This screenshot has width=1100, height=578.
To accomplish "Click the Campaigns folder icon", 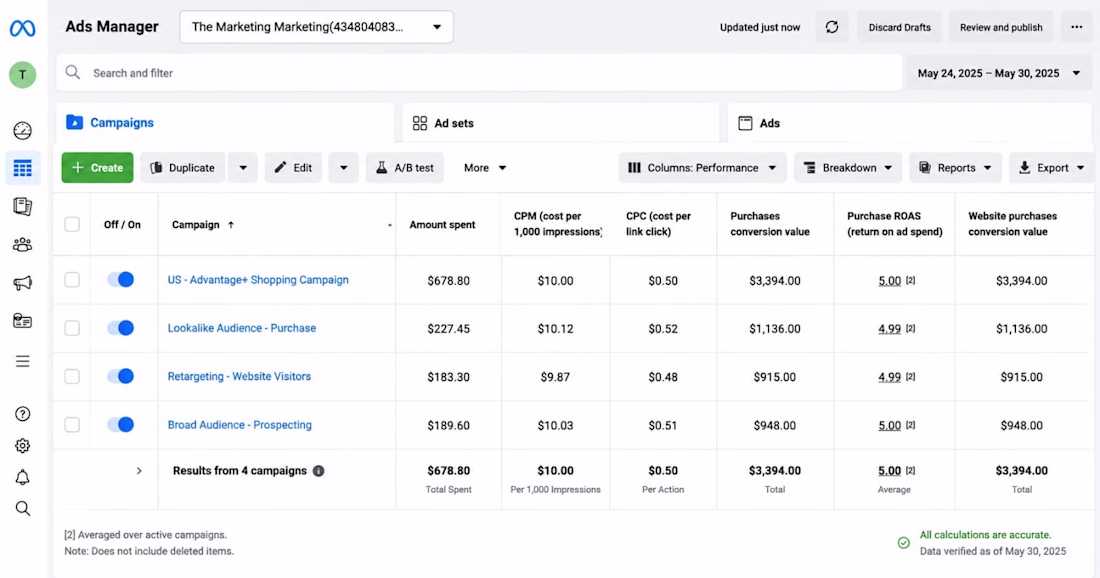I will (74, 122).
